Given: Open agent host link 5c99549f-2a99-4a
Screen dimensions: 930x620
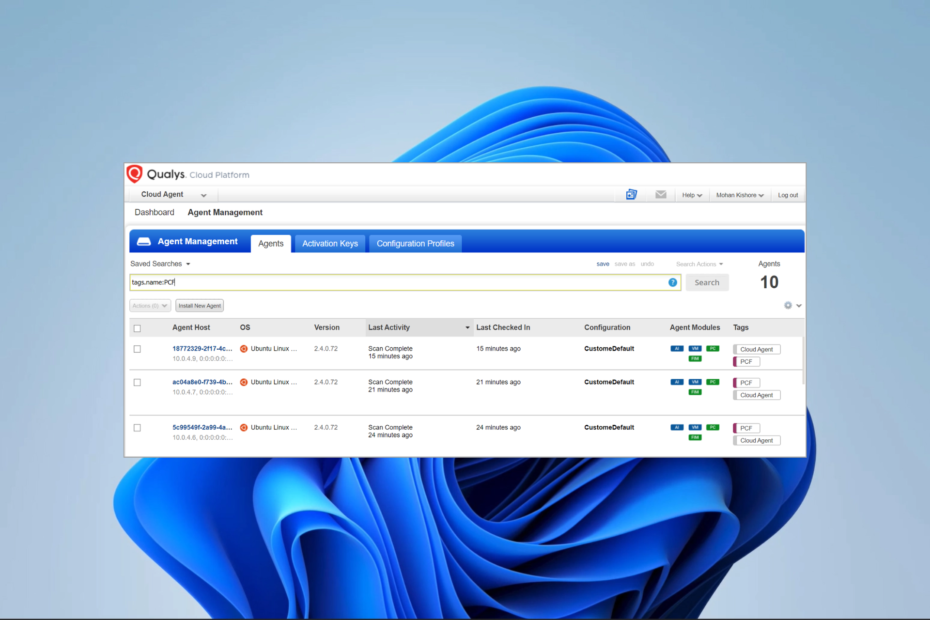Looking at the screenshot, I should click(x=202, y=427).
